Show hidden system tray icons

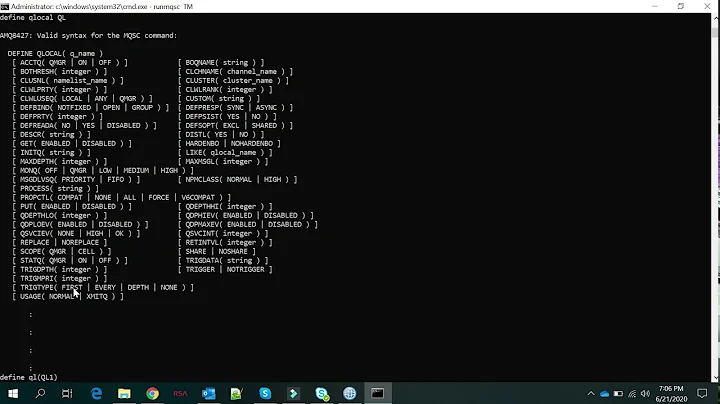(591, 393)
